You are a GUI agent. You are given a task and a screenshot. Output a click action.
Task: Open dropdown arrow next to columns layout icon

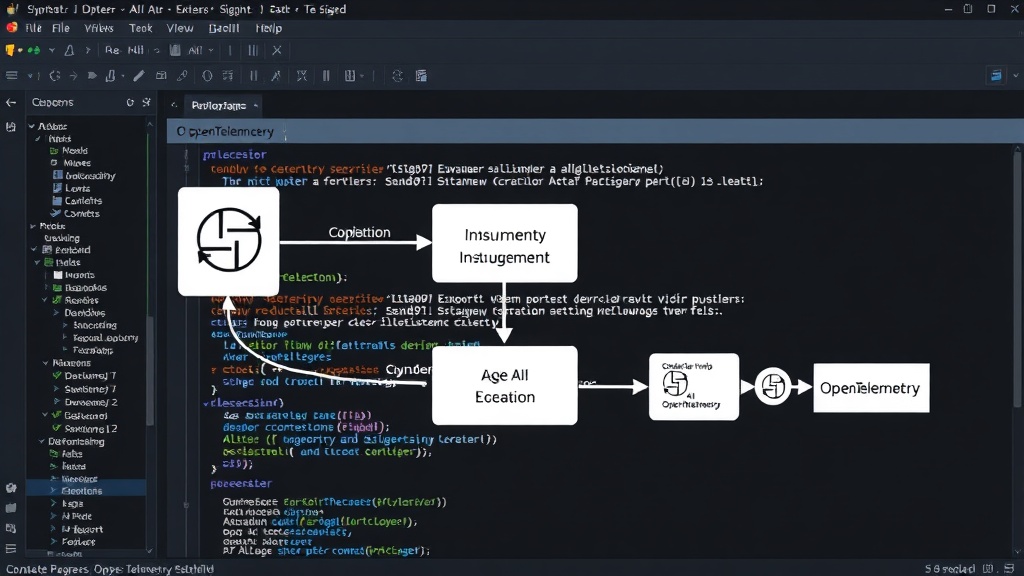[362, 76]
